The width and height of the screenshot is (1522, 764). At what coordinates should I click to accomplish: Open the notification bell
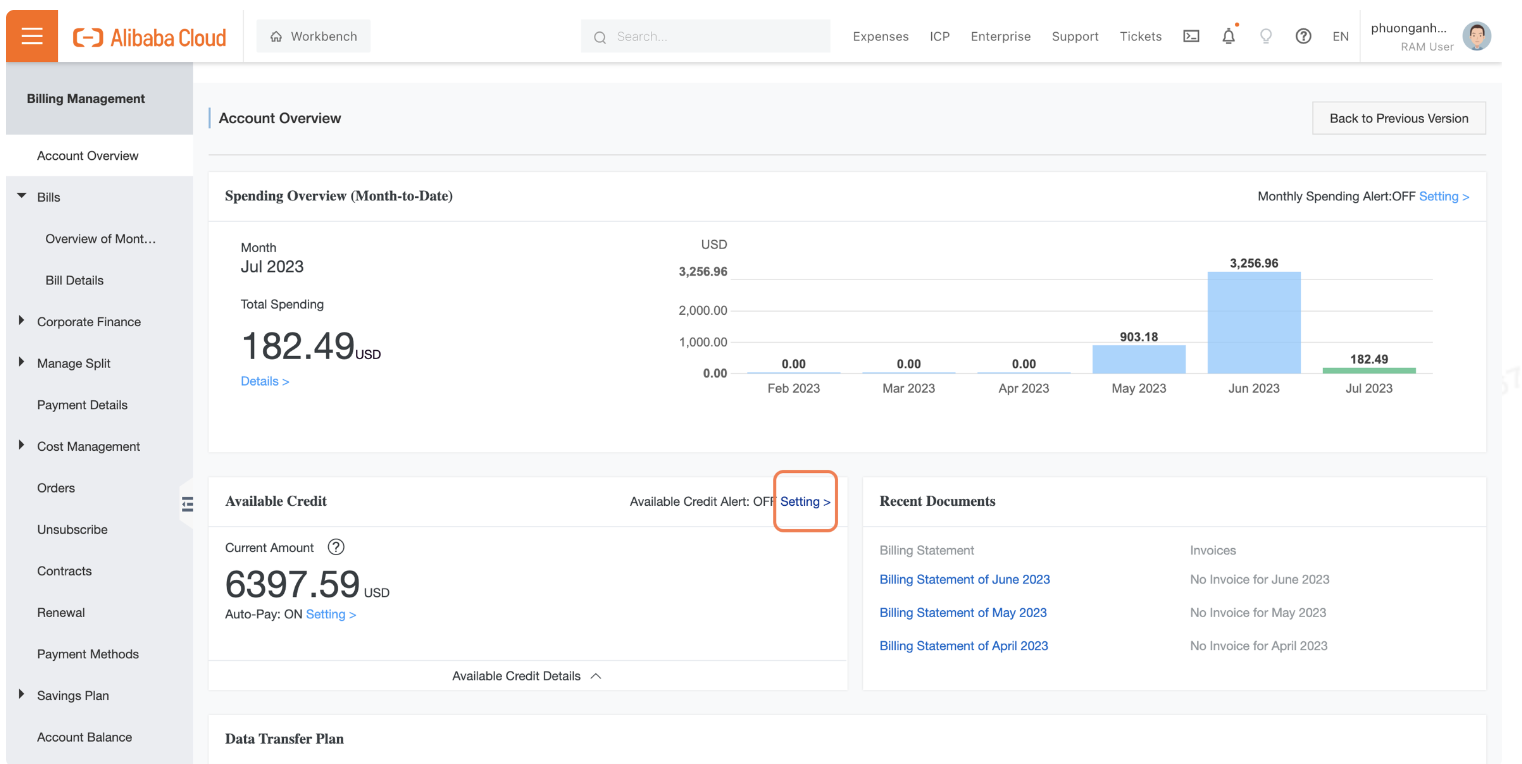(x=1228, y=36)
